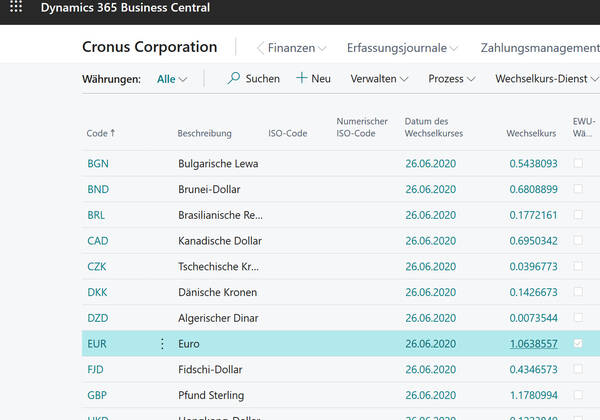Open the Finanzen navigation menu
Image resolution: width=600 pixels, height=420 pixels.
coord(297,48)
